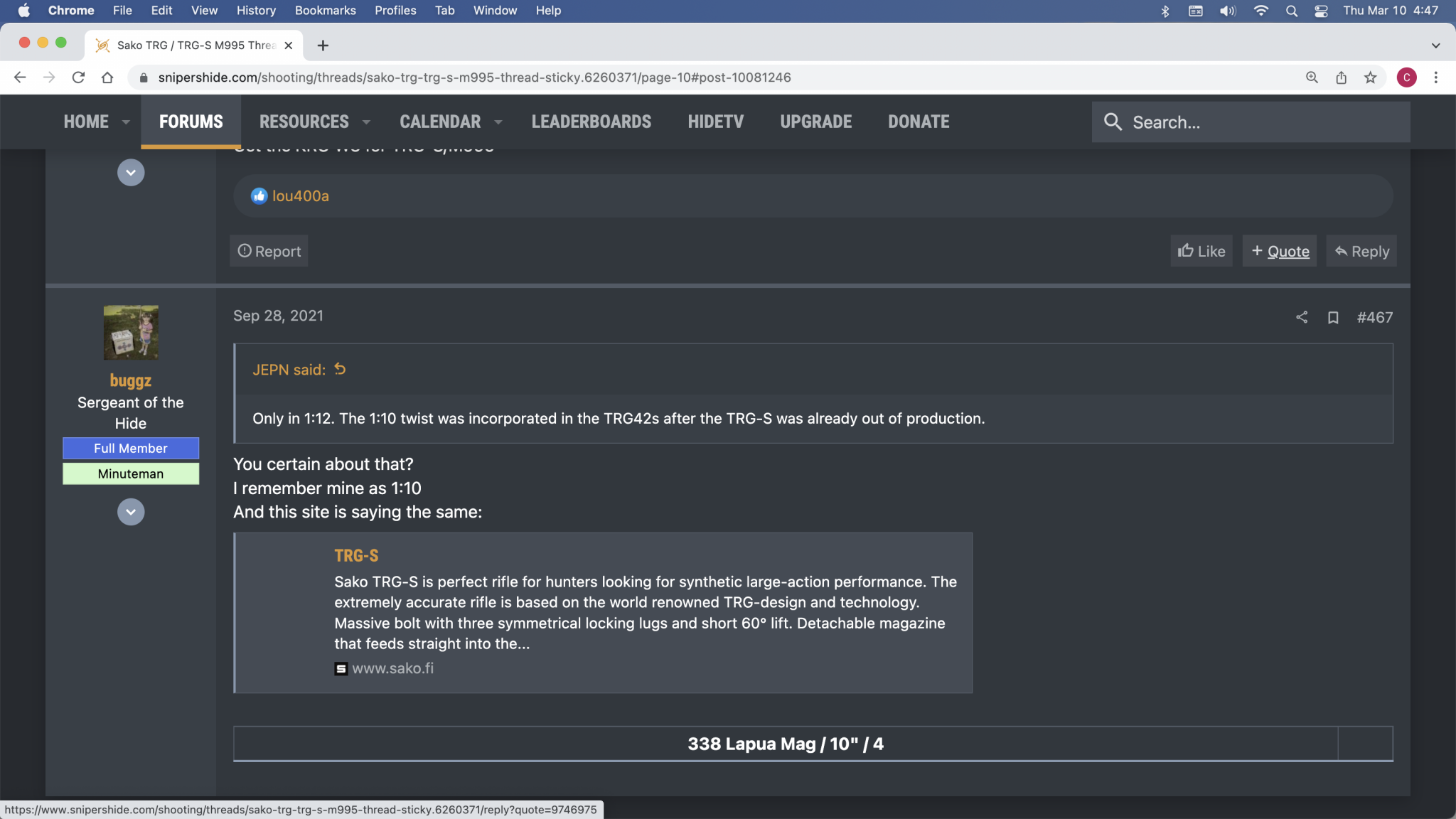Click the browser back arrow
The image size is (1456, 819).
(x=20, y=77)
